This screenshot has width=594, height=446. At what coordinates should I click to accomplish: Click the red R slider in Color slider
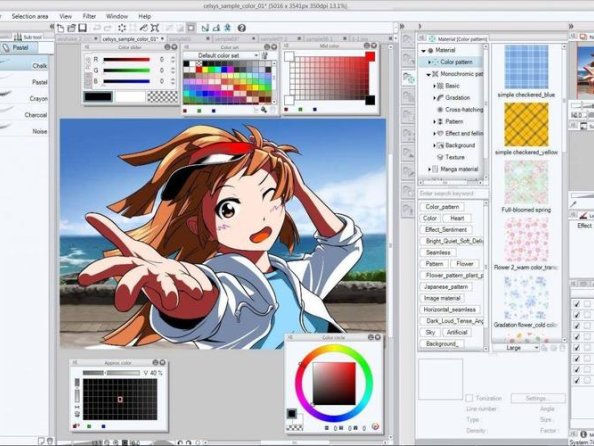coord(127,59)
